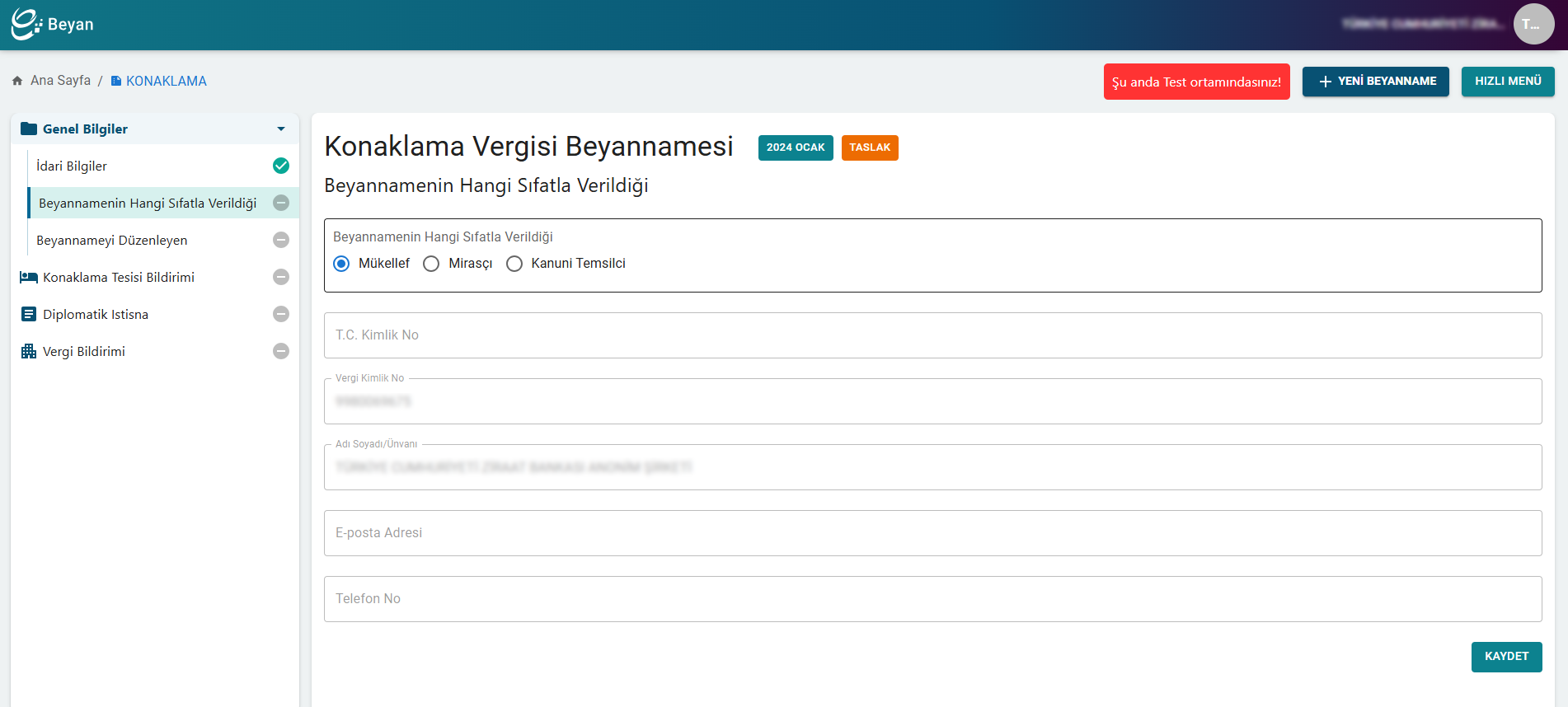
Task: Select the Mirasçı radio option
Action: pos(431,264)
